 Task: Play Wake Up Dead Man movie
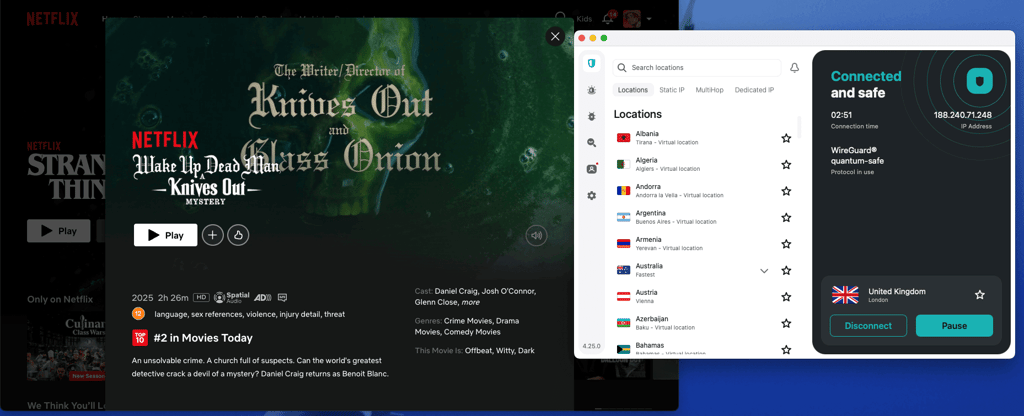pyautogui.click(x=165, y=235)
